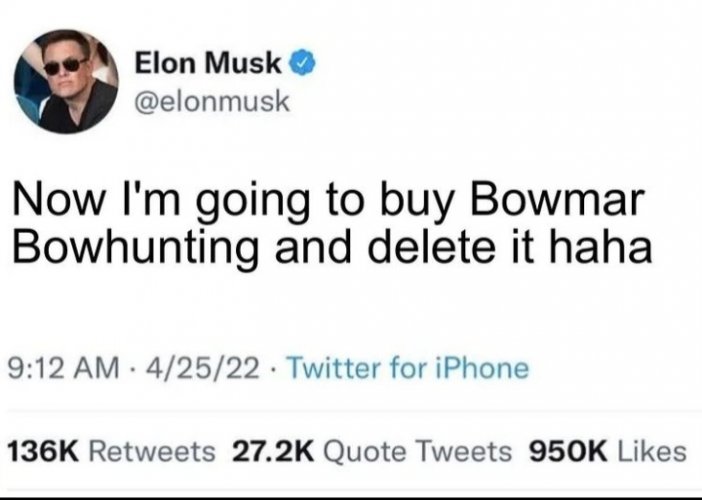The image size is (702, 500).
Task: View the 27.2K quote count
Action: [273, 452]
